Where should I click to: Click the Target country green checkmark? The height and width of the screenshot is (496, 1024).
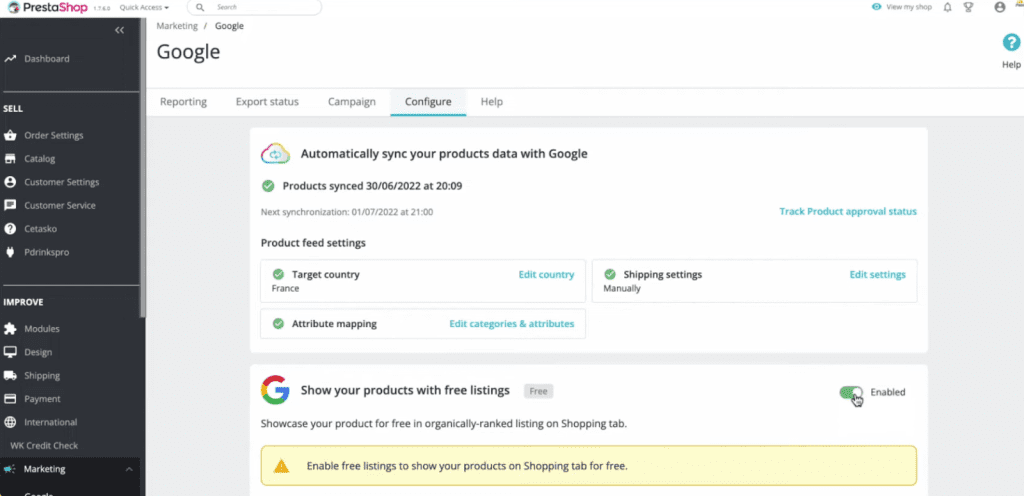tap(278, 274)
